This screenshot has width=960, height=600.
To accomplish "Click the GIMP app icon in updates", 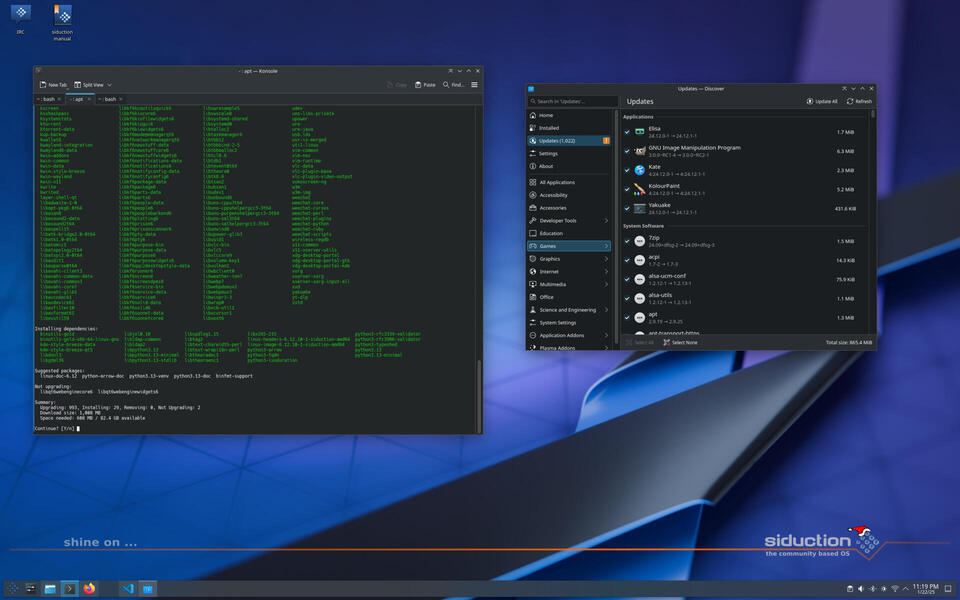I will pos(640,151).
